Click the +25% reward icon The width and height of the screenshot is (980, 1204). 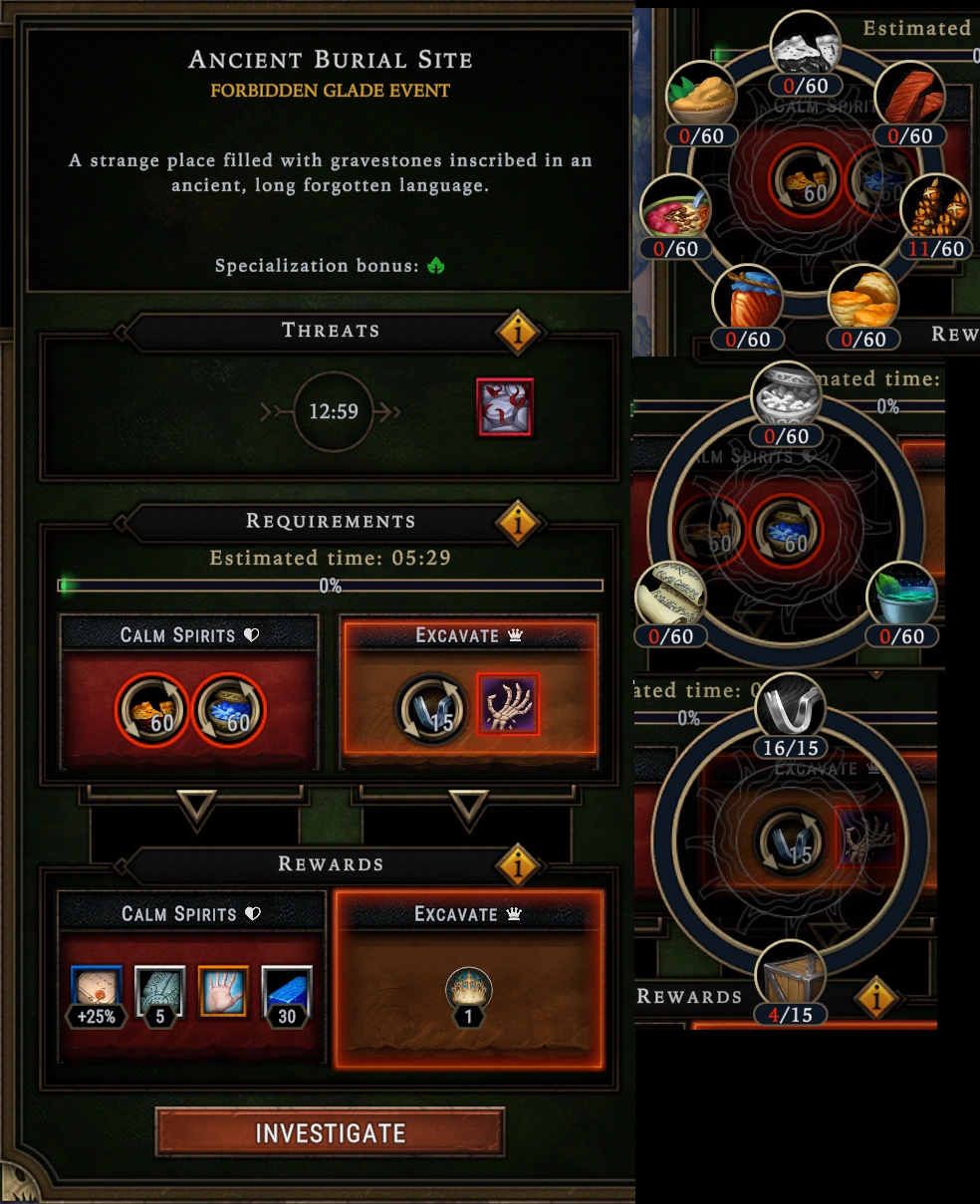[97, 997]
